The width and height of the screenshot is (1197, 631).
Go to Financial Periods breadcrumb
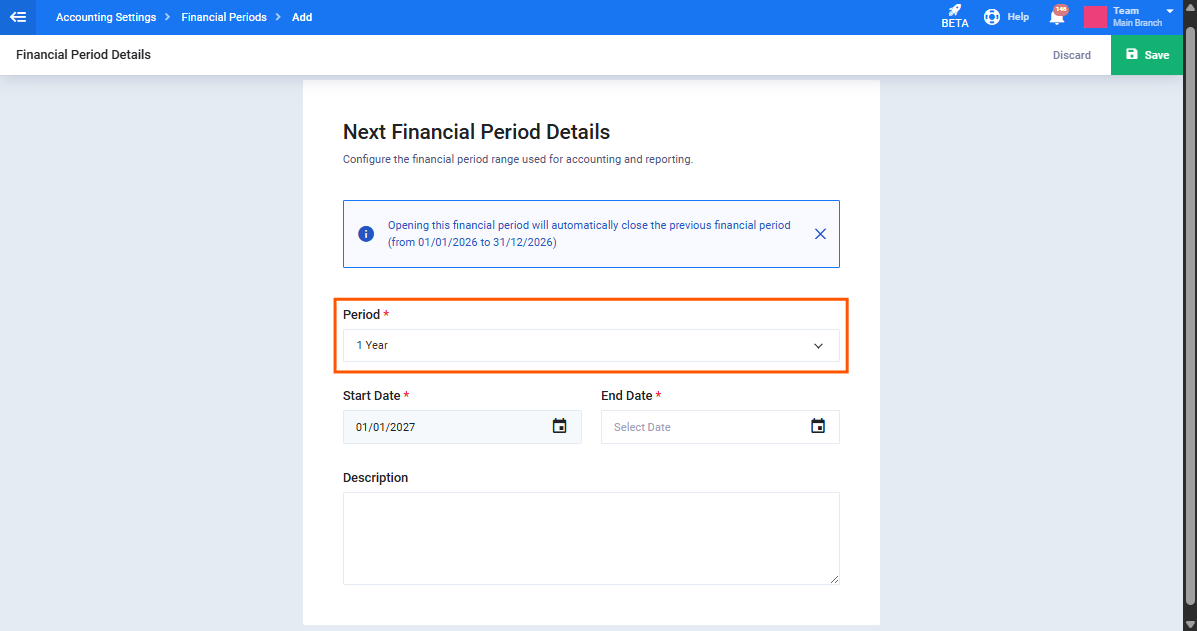pos(224,17)
